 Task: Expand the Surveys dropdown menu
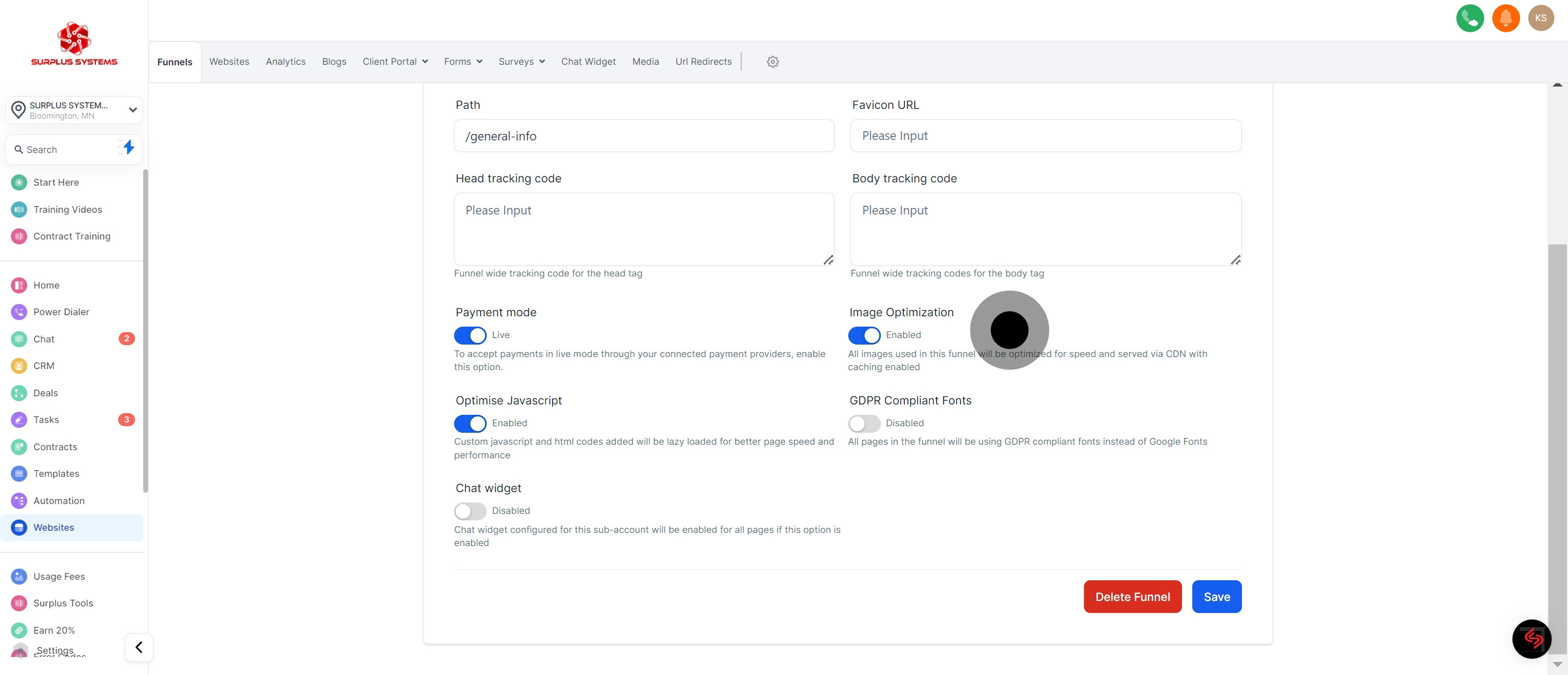521,62
